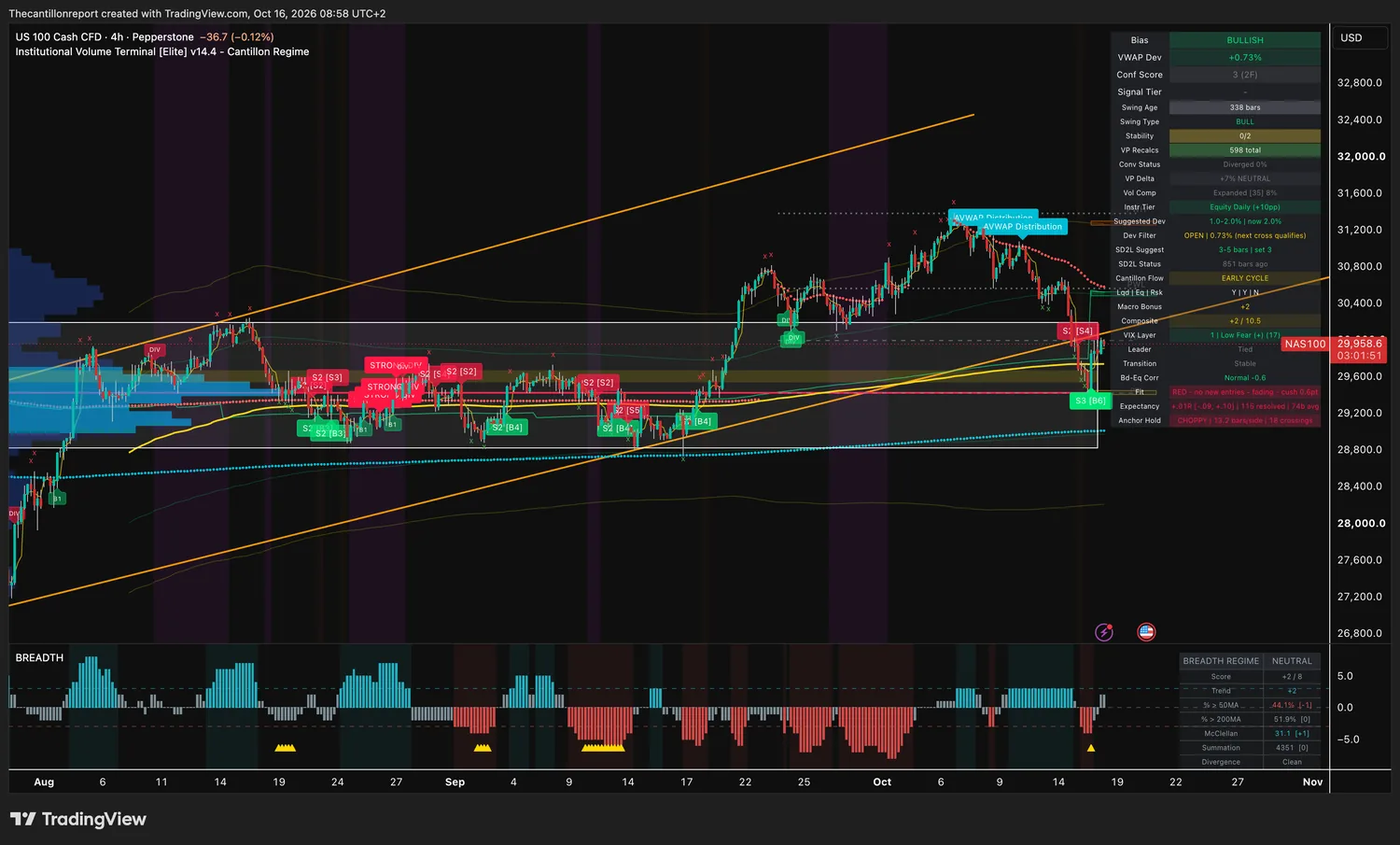Click the Institutional Volume Terminal indicator title
Image resolution: width=1400 pixels, height=845 pixels.
[162, 51]
